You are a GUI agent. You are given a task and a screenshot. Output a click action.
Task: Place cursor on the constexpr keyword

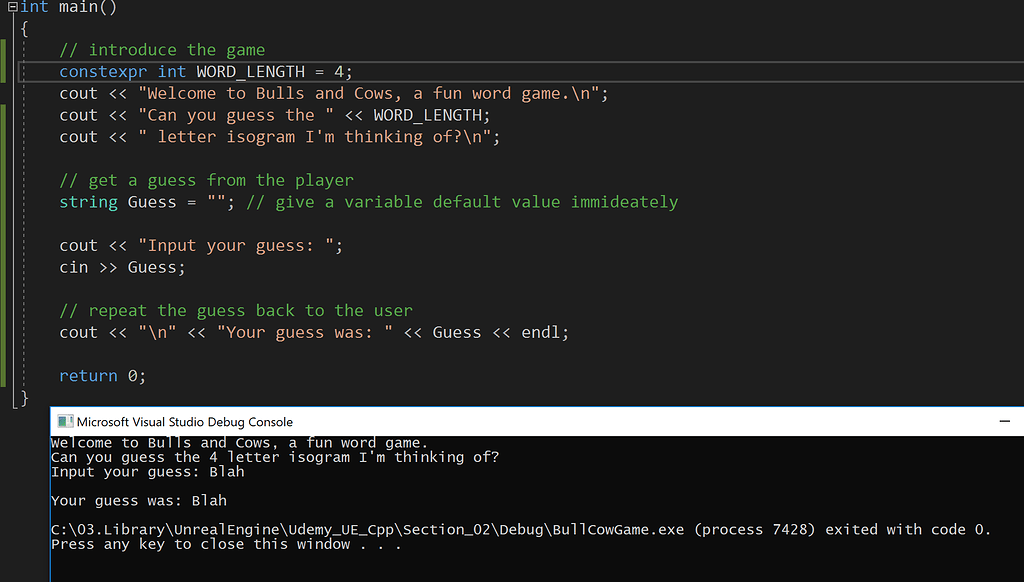coord(103,72)
